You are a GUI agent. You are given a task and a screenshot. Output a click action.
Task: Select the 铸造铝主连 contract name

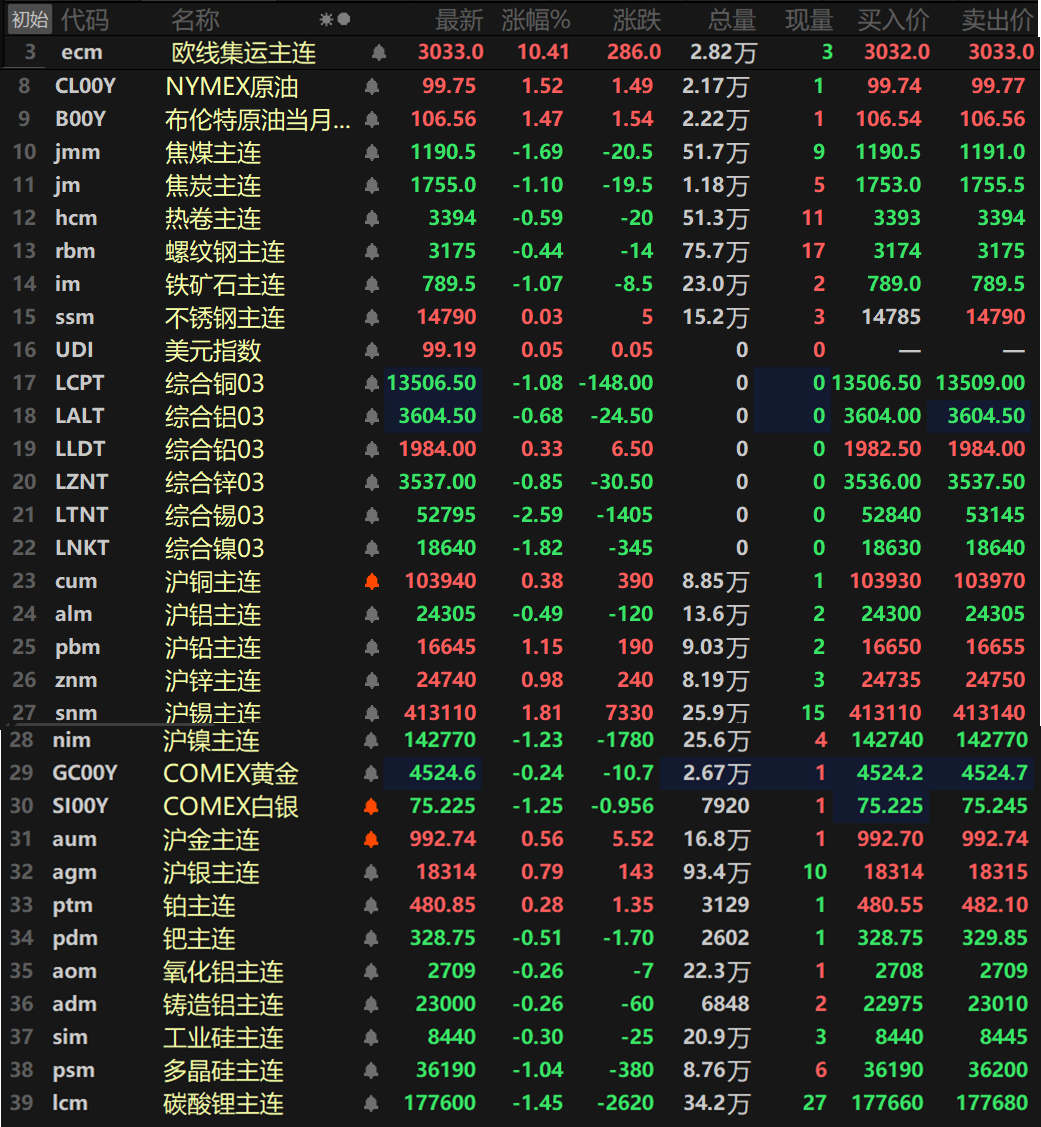click(223, 1006)
